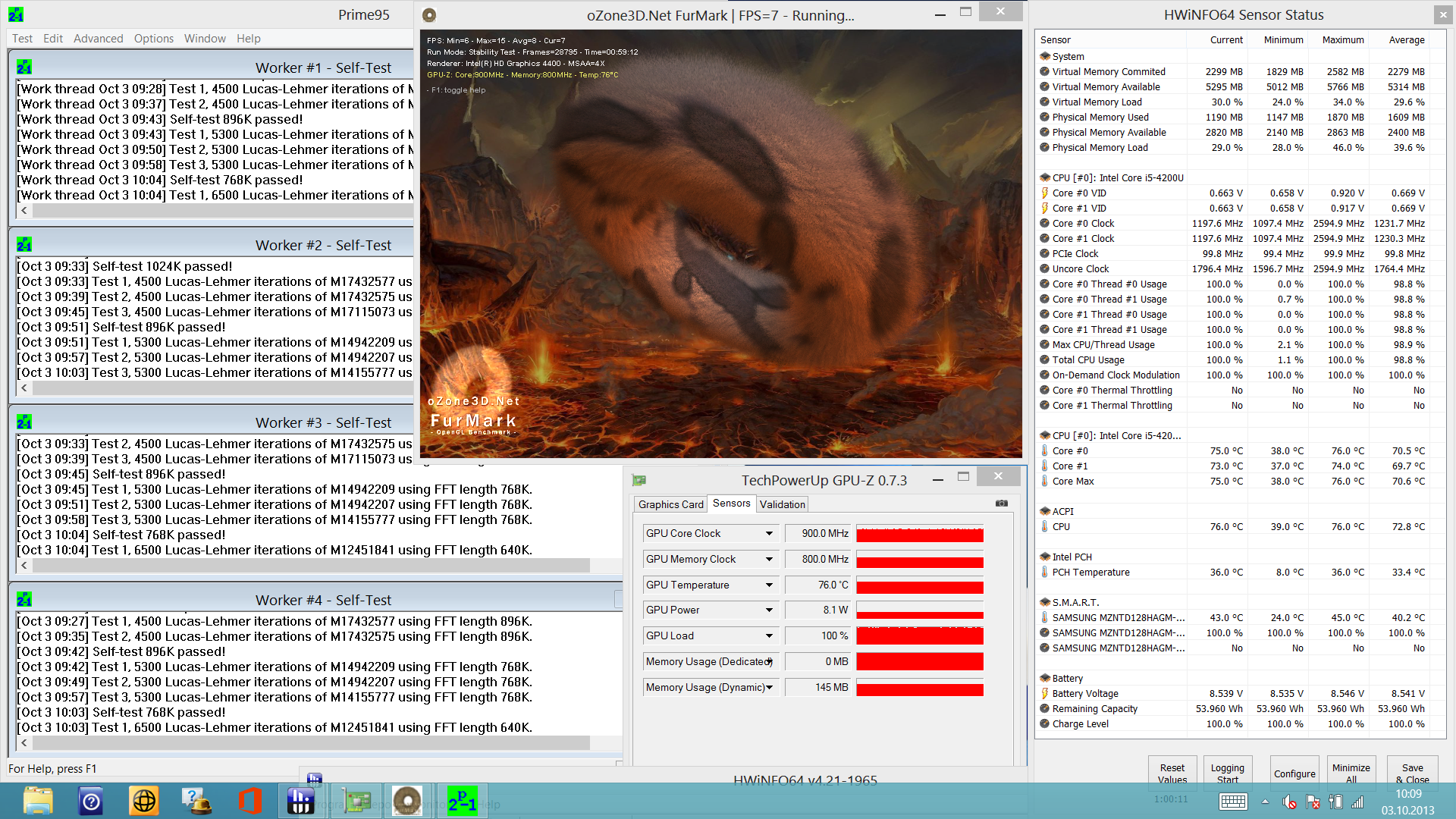Open Prime95 Advanced menu
The image size is (1456, 819).
point(98,39)
